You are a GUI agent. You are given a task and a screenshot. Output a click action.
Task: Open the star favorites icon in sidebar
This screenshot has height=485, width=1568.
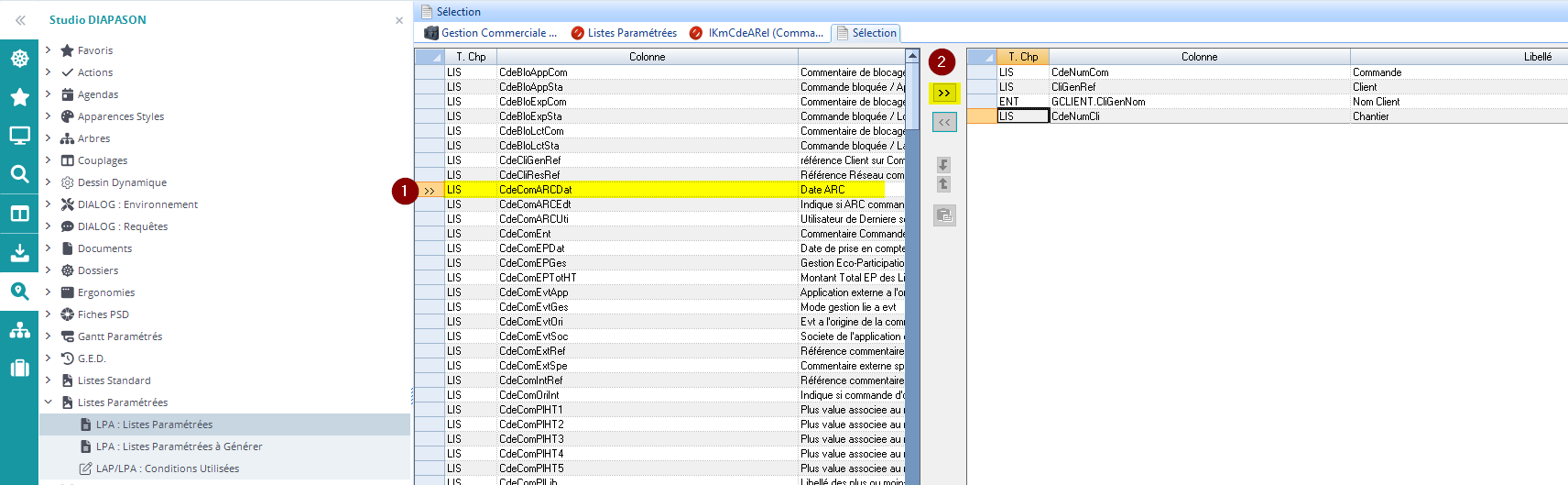[x=19, y=97]
